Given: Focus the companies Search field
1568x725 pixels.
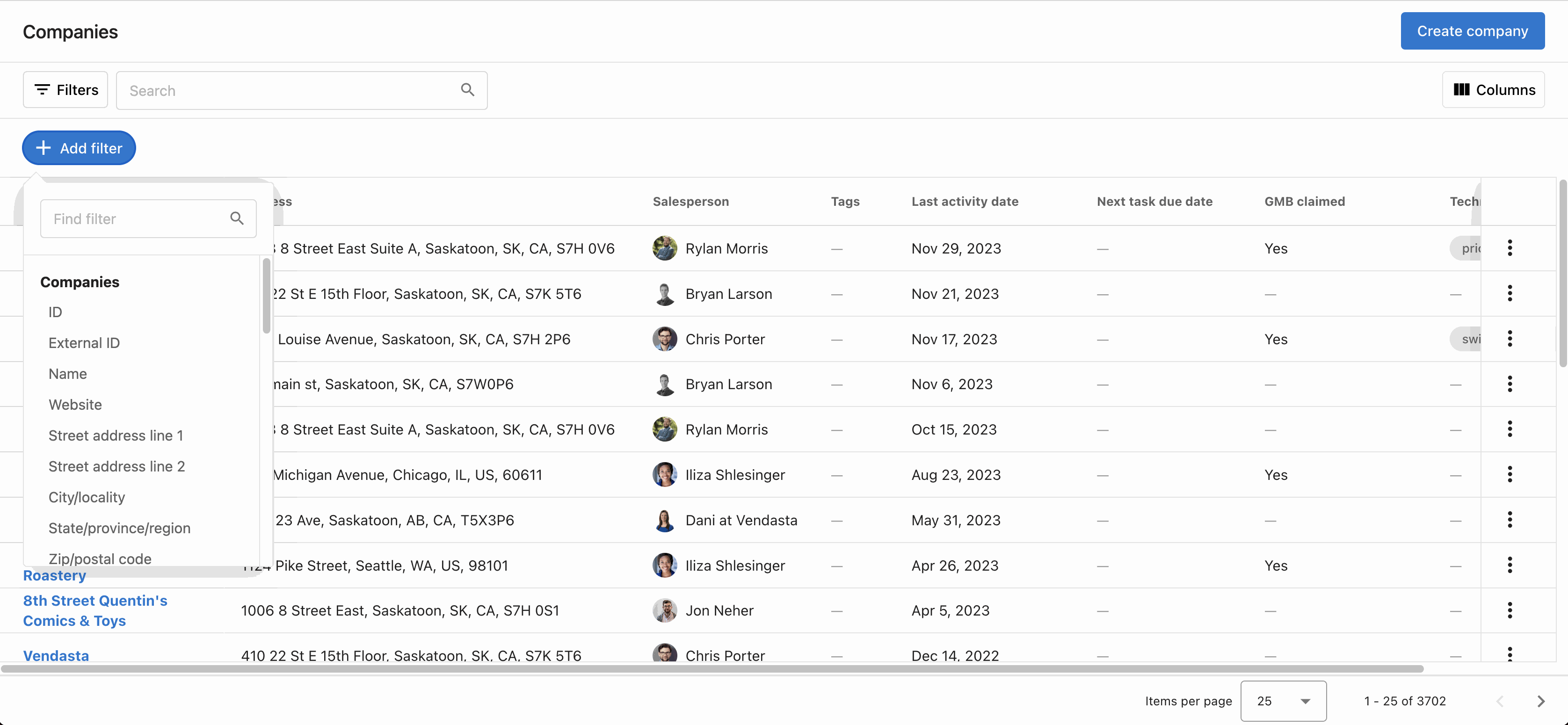Looking at the screenshot, I should coord(301,91).
